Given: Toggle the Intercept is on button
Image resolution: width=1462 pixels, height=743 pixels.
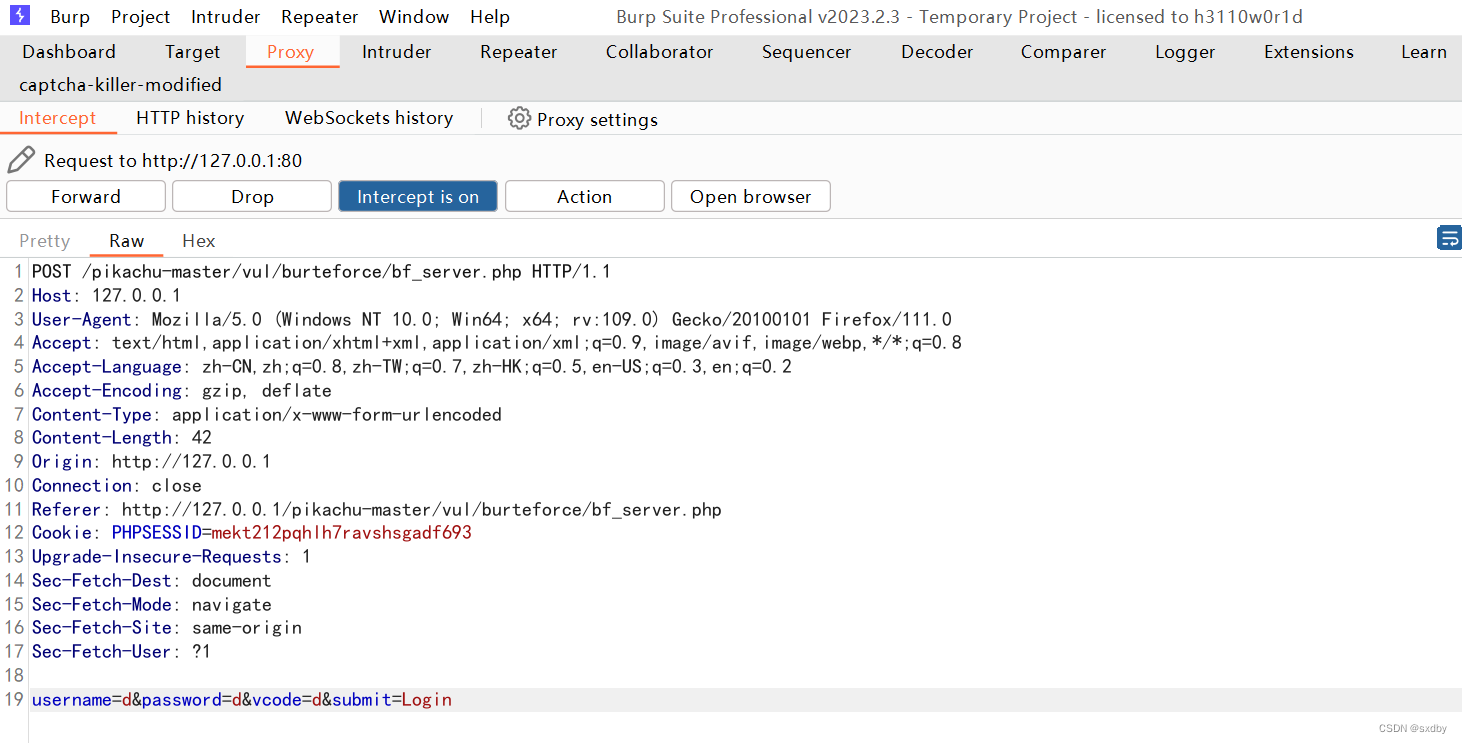Looking at the screenshot, I should pos(418,196).
